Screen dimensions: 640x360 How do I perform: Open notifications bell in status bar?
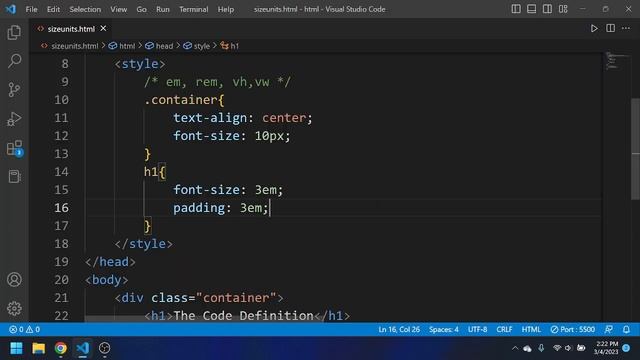[626, 329]
